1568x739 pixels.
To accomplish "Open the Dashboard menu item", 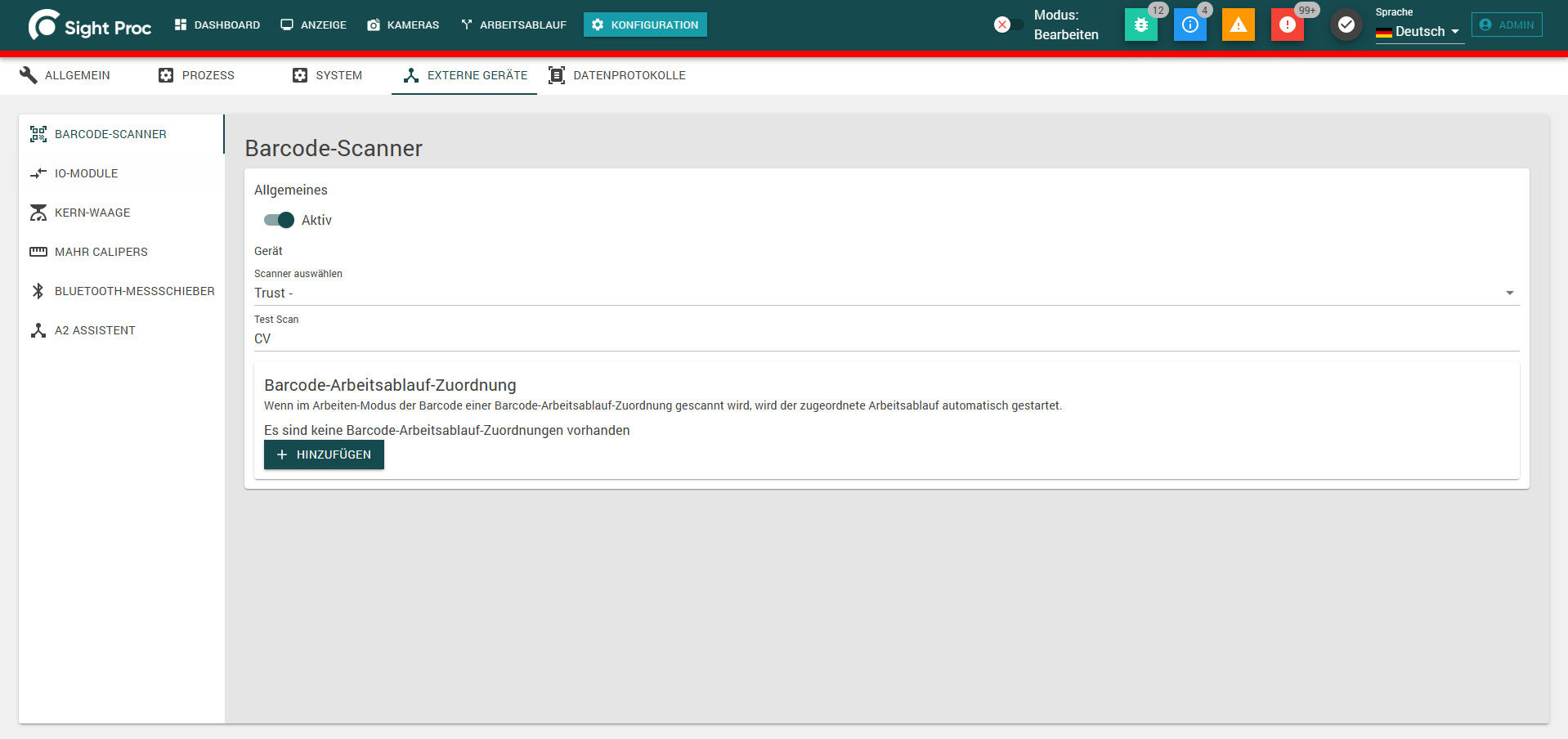I will click(x=217, y=25).
